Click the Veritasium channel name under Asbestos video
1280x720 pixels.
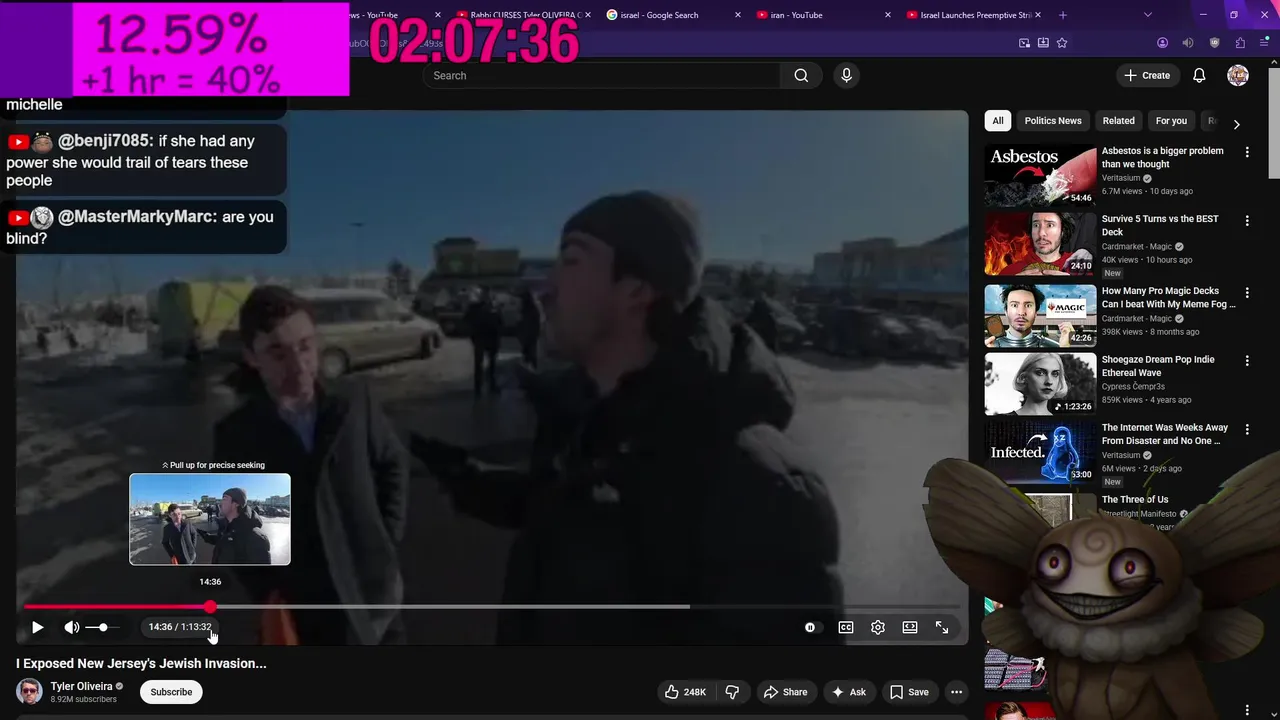tap(1121, 178)
